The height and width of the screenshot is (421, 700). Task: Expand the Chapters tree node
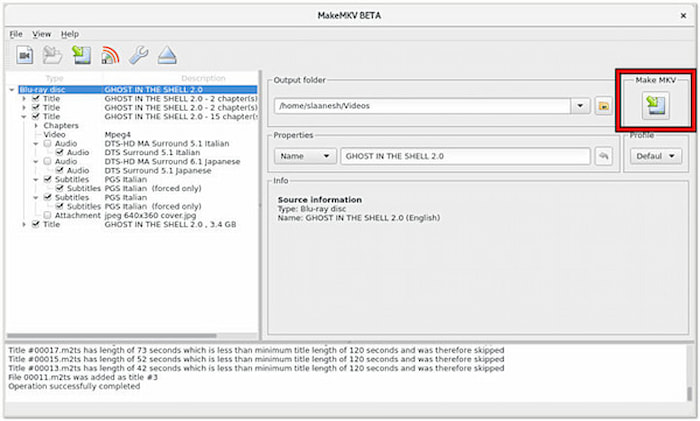36,126
